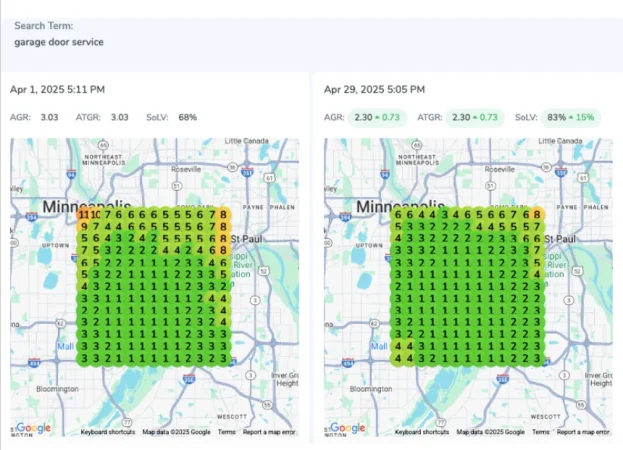623x450 pixels.
Task: Click the Apr 29, 2025 5:05 PM date
Action: [374, 90]
